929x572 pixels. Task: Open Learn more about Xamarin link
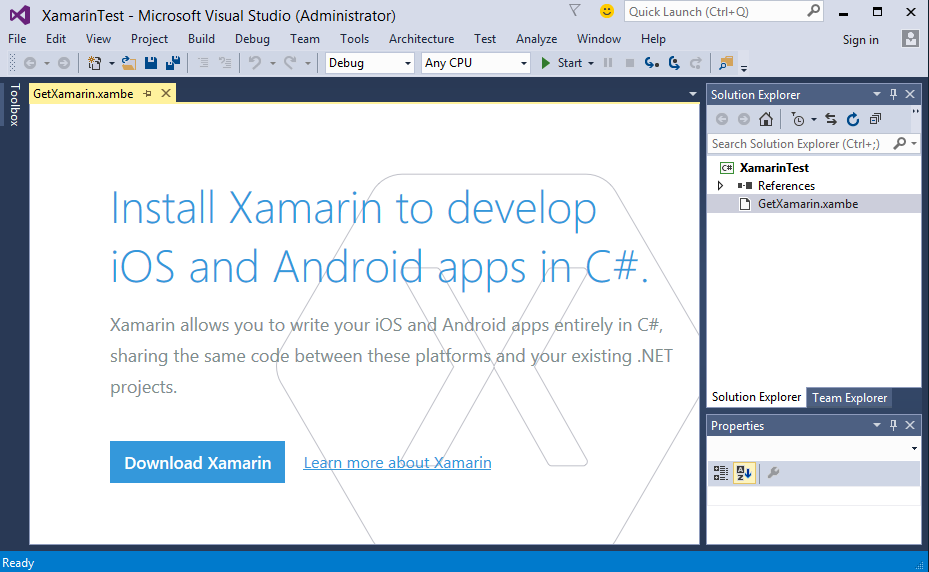point(397,462)
